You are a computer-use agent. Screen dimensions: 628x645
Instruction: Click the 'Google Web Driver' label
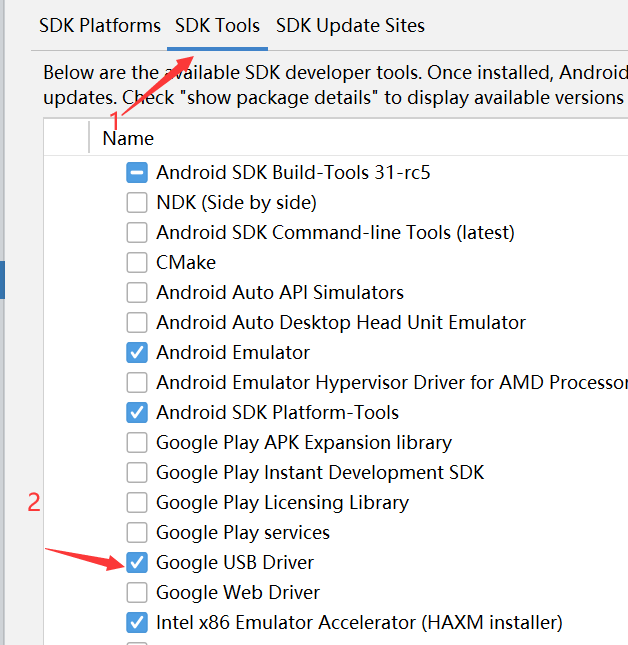[238, 593]
